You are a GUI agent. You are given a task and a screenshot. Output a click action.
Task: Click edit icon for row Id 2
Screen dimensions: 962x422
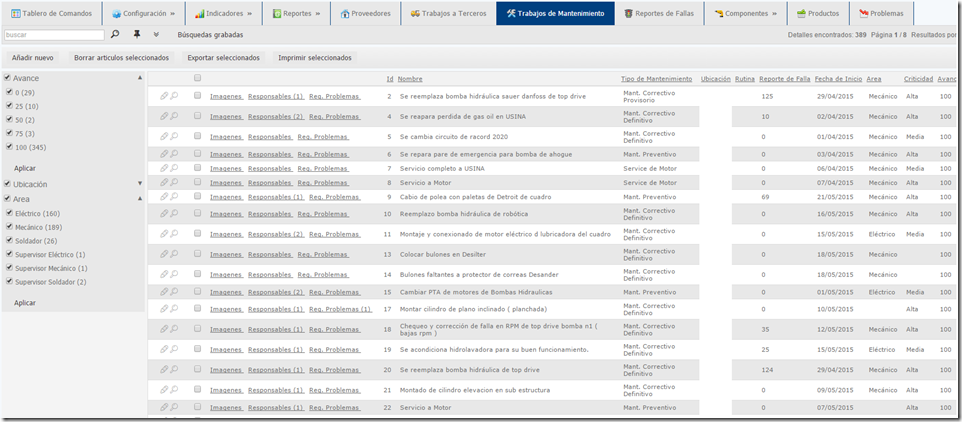164,96
